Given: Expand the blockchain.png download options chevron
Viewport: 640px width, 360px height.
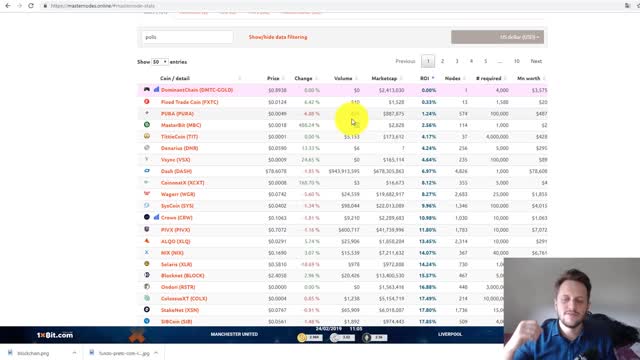Looking at the screenshot, I should tap(74, 353).
